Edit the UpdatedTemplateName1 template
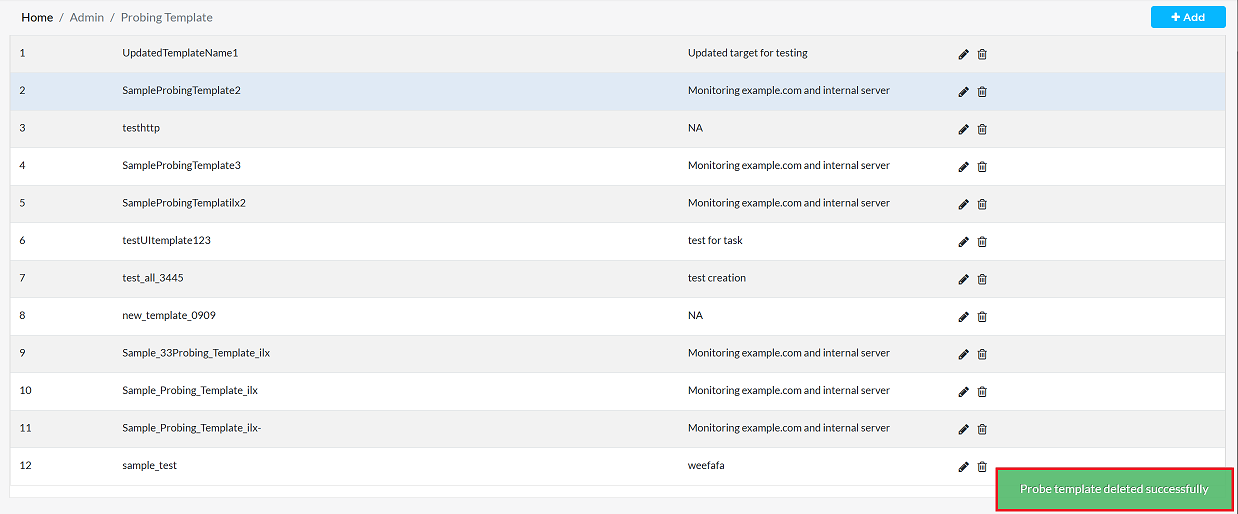 (963, 54)
